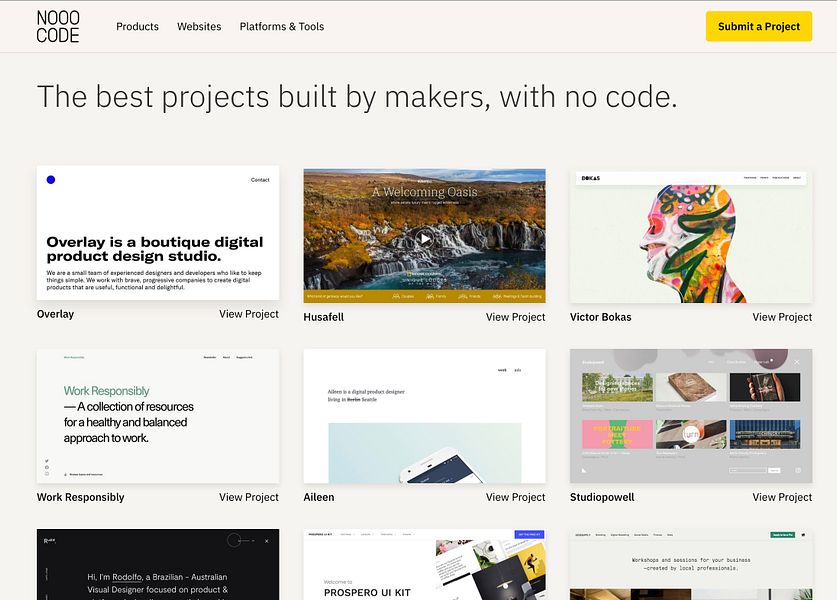Click the NOOO CODE logo
Screen dimensions: 837x600
58,26
